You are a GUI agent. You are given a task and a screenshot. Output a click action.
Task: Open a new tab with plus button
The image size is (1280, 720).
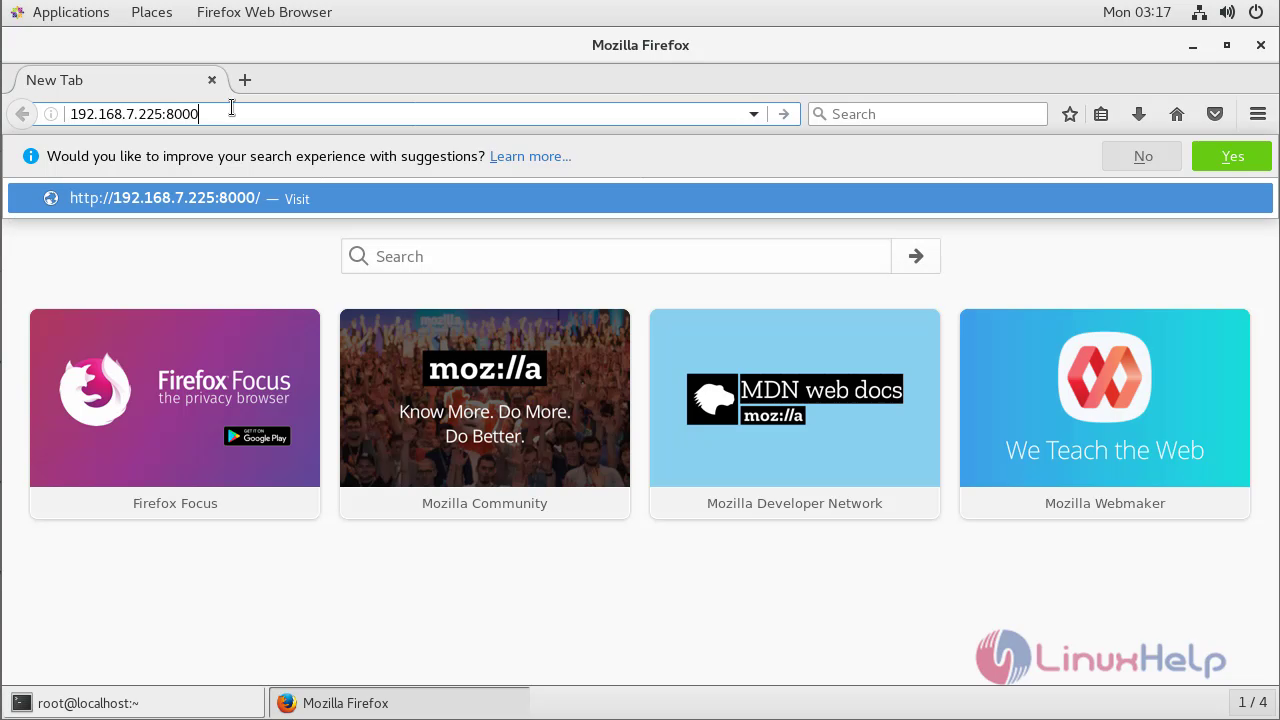click(x=245, y=80)
